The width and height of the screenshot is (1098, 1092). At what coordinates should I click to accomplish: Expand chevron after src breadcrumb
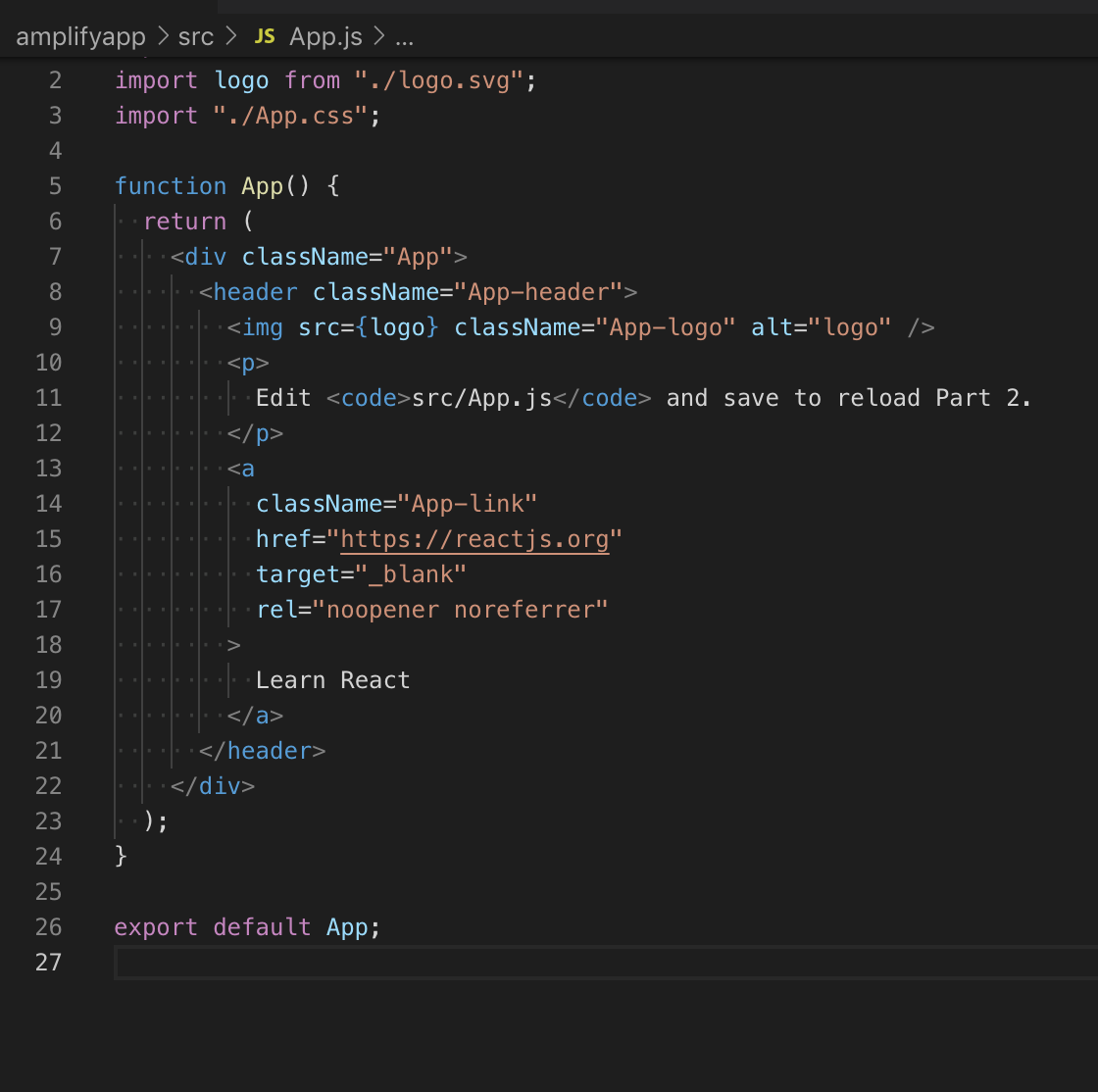tap(231, 36)
